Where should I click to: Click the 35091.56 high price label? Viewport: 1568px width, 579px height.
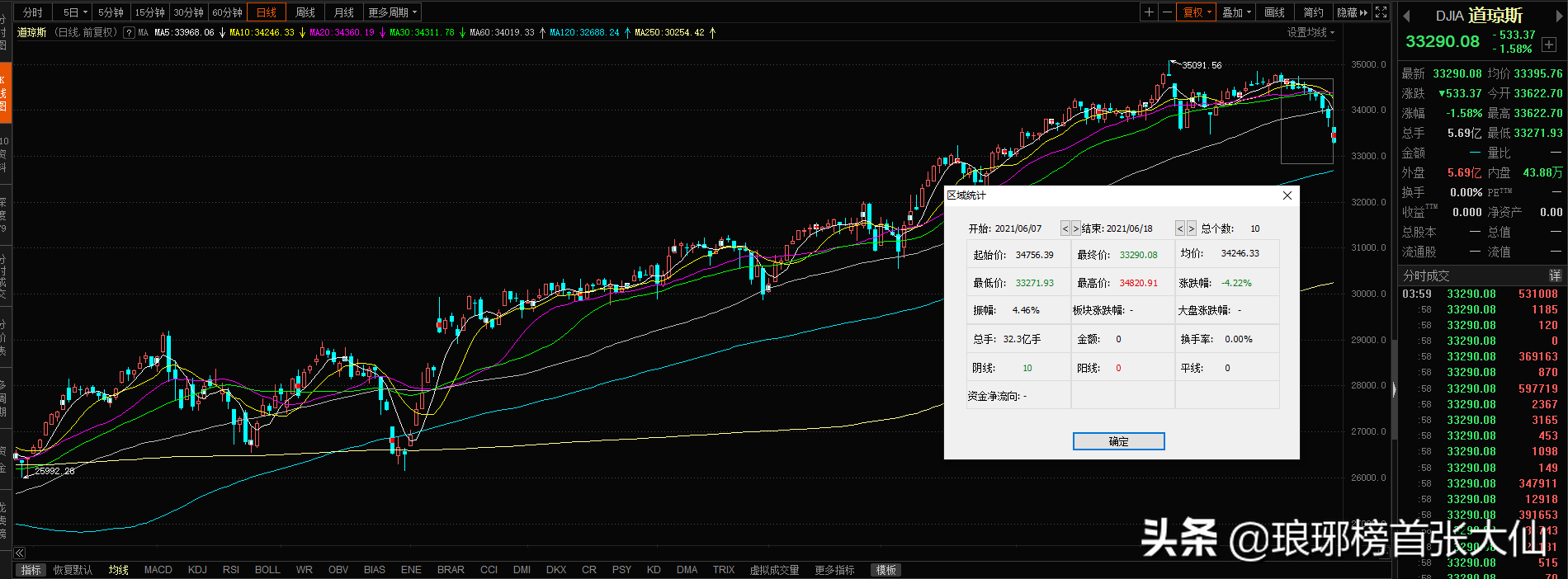(1202, 65)
